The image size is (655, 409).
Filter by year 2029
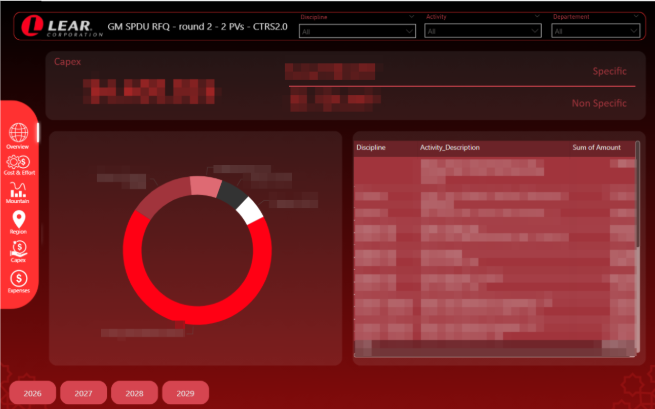(185, 393)
